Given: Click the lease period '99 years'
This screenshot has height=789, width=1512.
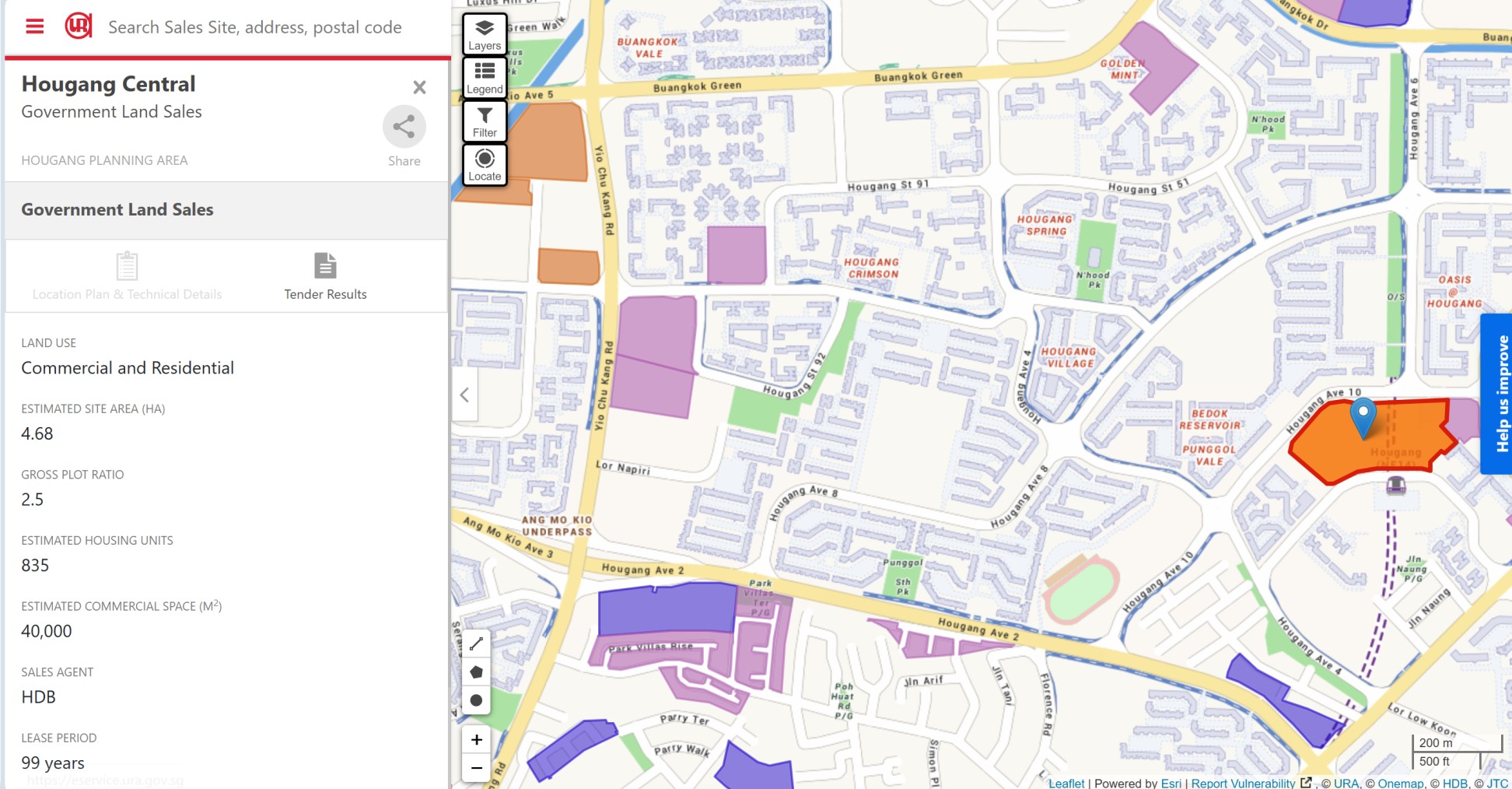Looking at the screenshot, I should pos(53,763).
